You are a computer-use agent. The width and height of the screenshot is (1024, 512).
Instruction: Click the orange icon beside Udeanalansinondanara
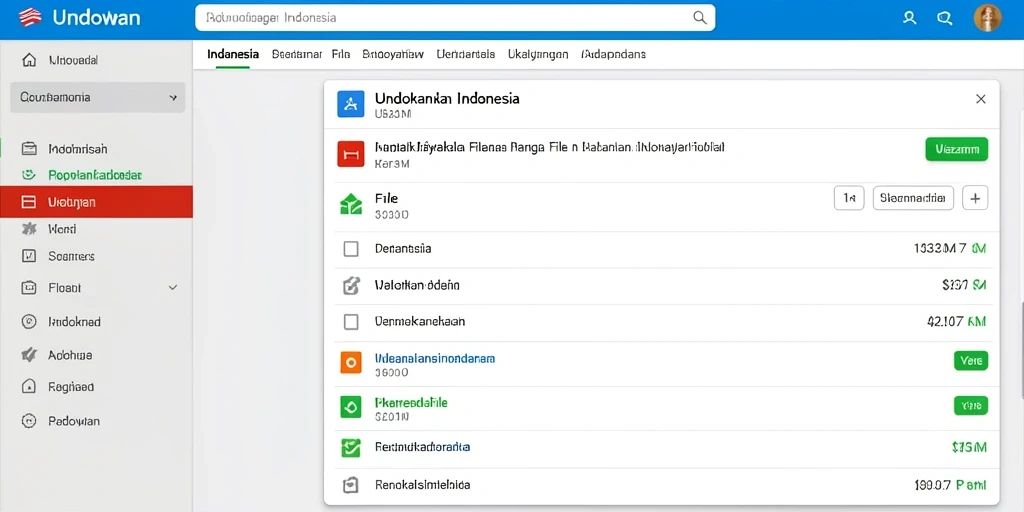point(351,362)
